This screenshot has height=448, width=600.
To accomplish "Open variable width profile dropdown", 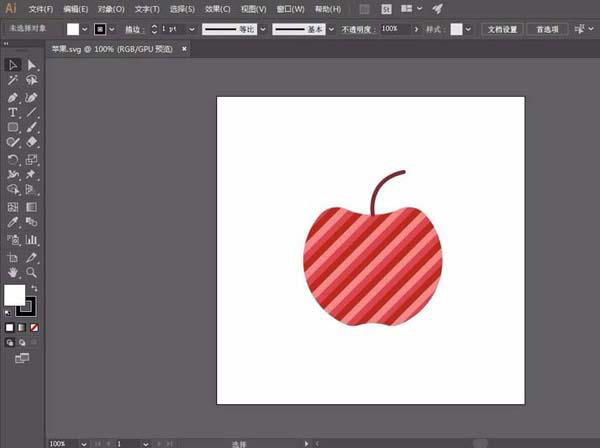I will (262, 29).
